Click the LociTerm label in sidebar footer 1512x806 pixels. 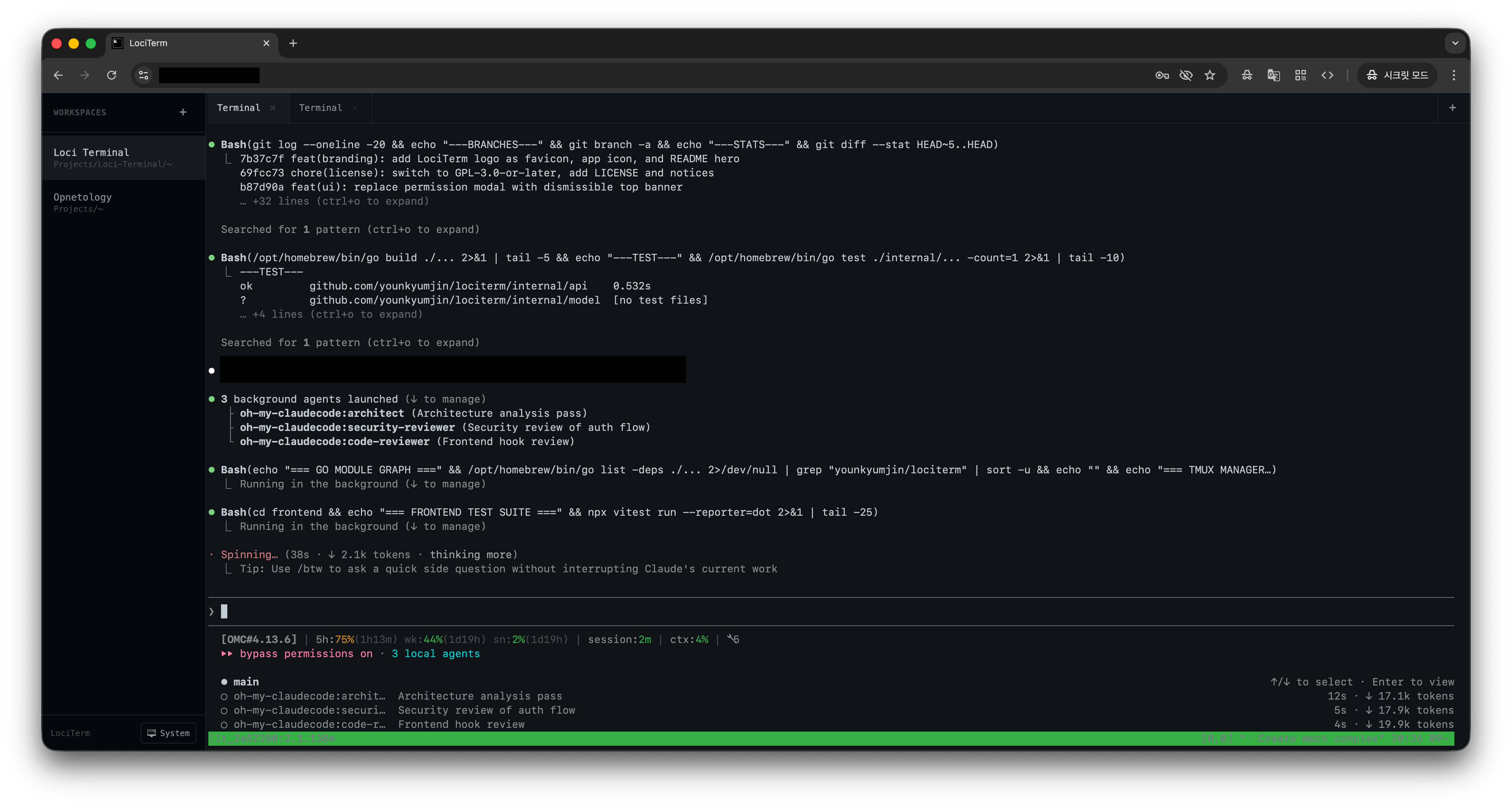[70, 733]
